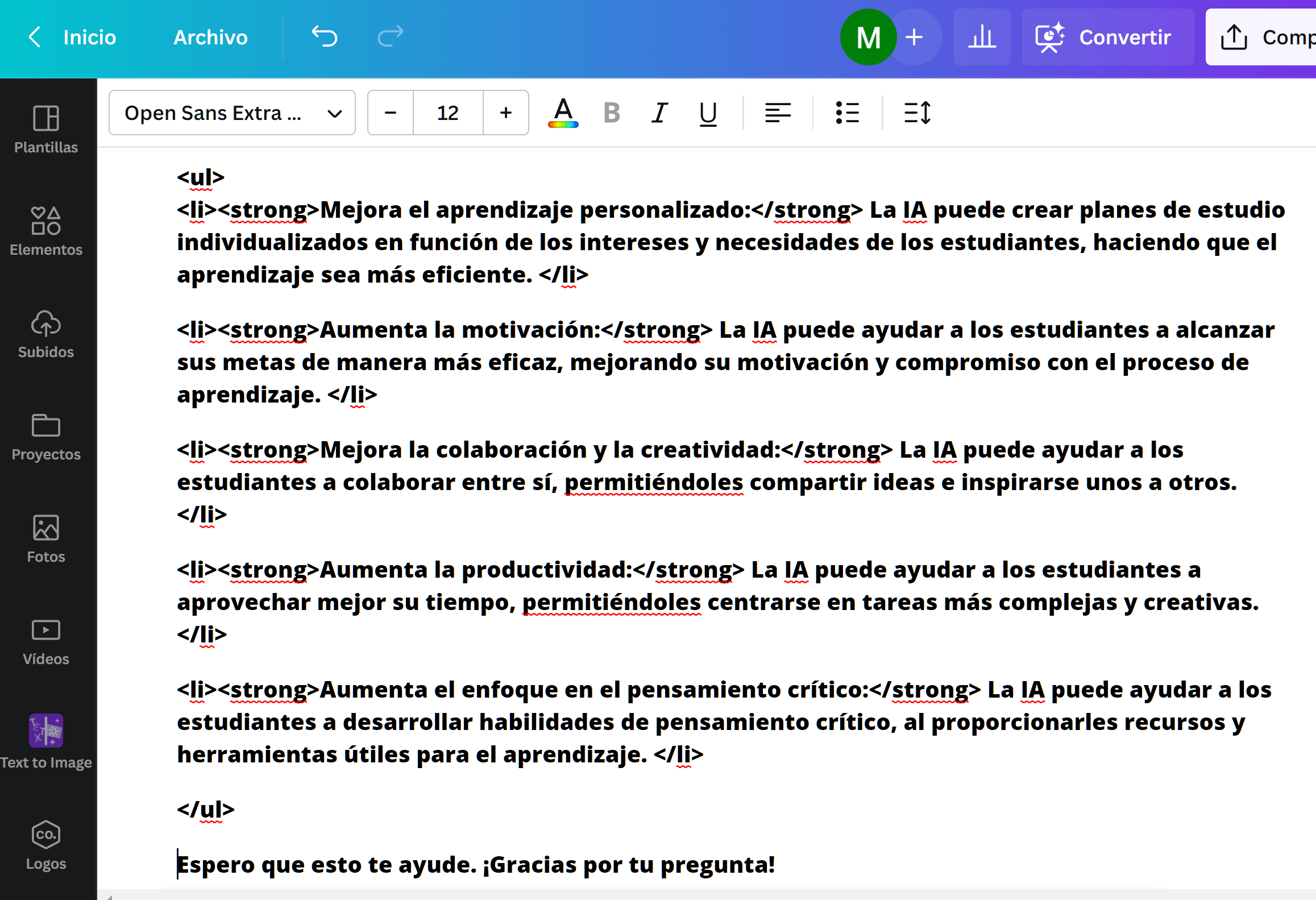Toggle bold formatting on selected text
This screenshot has width=1316, height=900.
pyautogui.click(x=612, y=112)
